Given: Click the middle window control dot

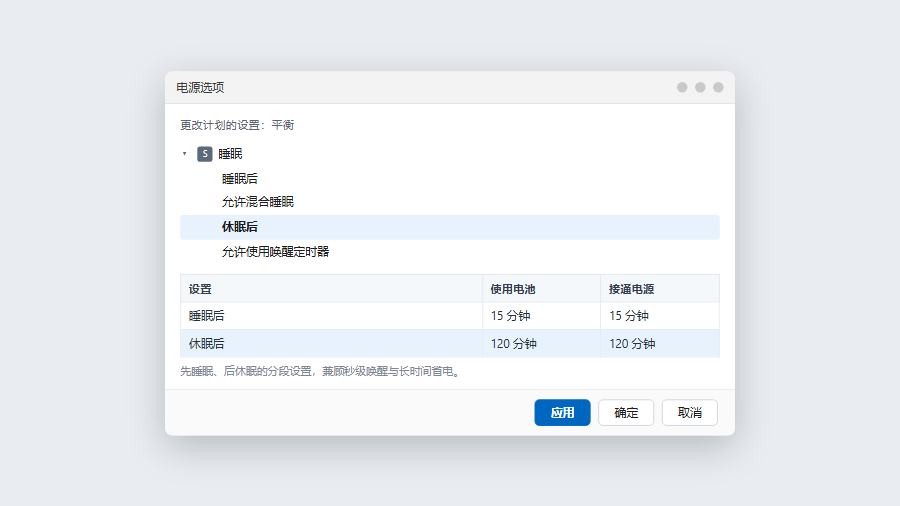Looking at the screenshot, I should 700,87.
